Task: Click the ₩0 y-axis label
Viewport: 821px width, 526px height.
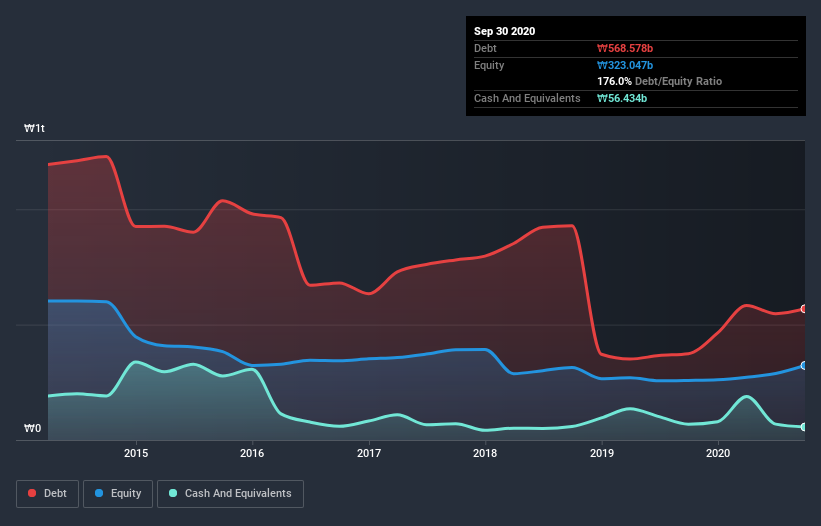Action: point(32,428)
